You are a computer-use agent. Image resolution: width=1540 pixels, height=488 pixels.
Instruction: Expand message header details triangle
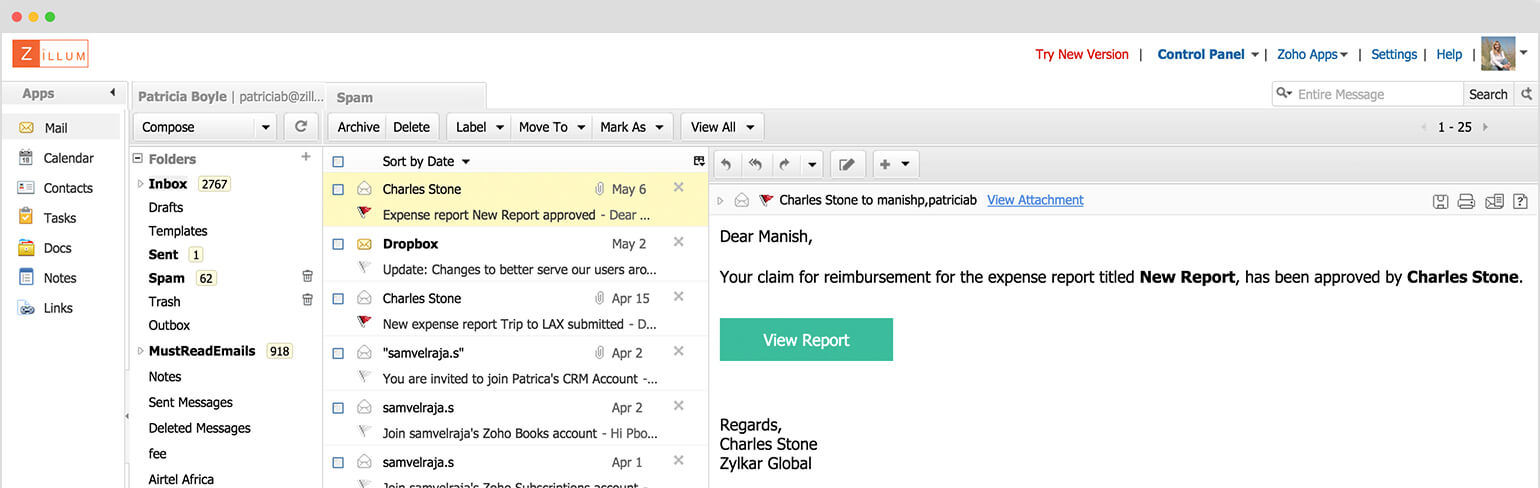click(721, 201)
